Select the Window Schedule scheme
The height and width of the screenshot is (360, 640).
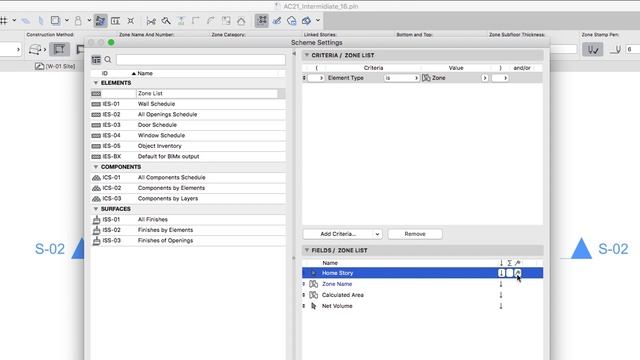(188, 136)
